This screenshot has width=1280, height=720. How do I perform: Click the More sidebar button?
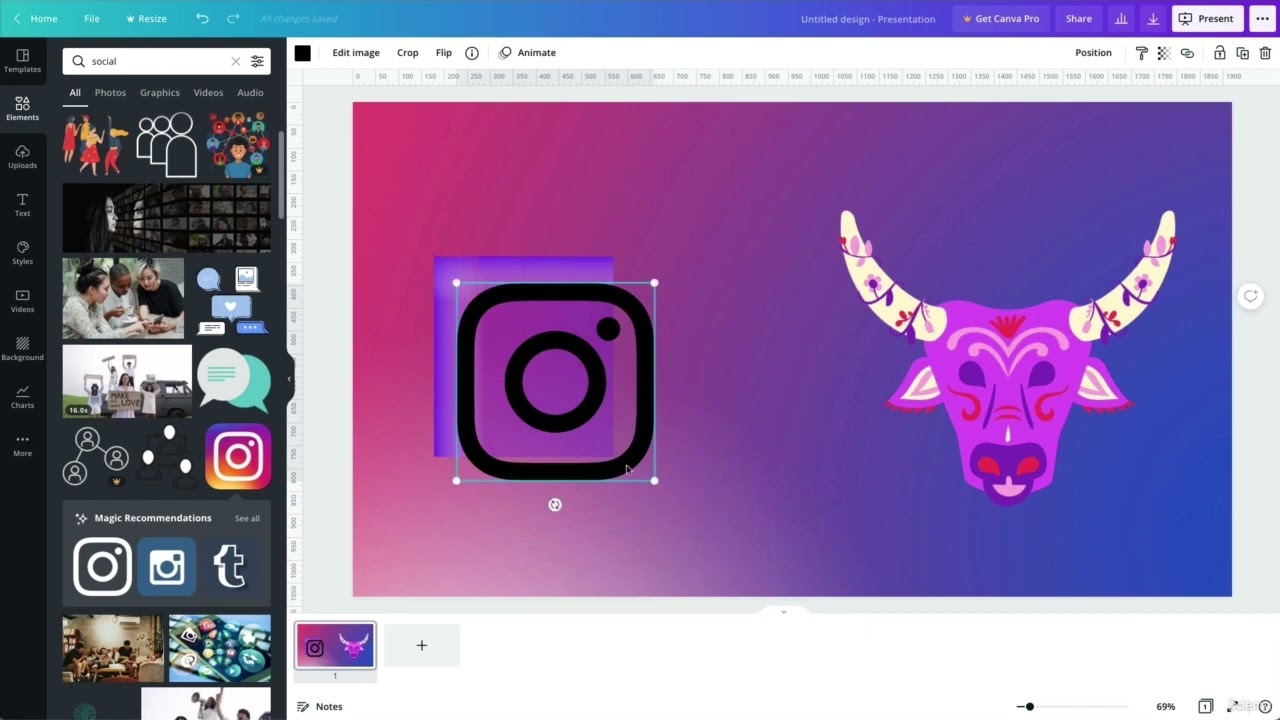click(x=22, y=444)
